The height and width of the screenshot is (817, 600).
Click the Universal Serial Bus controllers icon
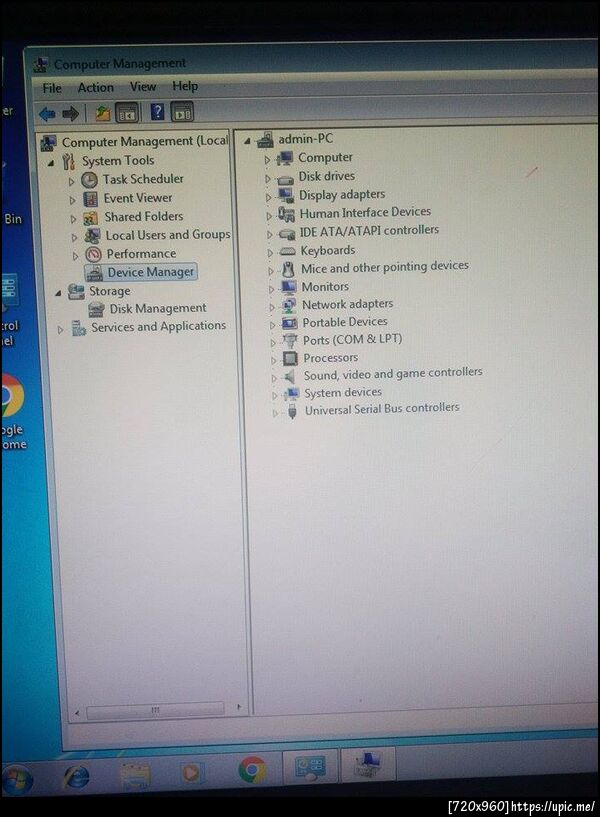point(292,411)
